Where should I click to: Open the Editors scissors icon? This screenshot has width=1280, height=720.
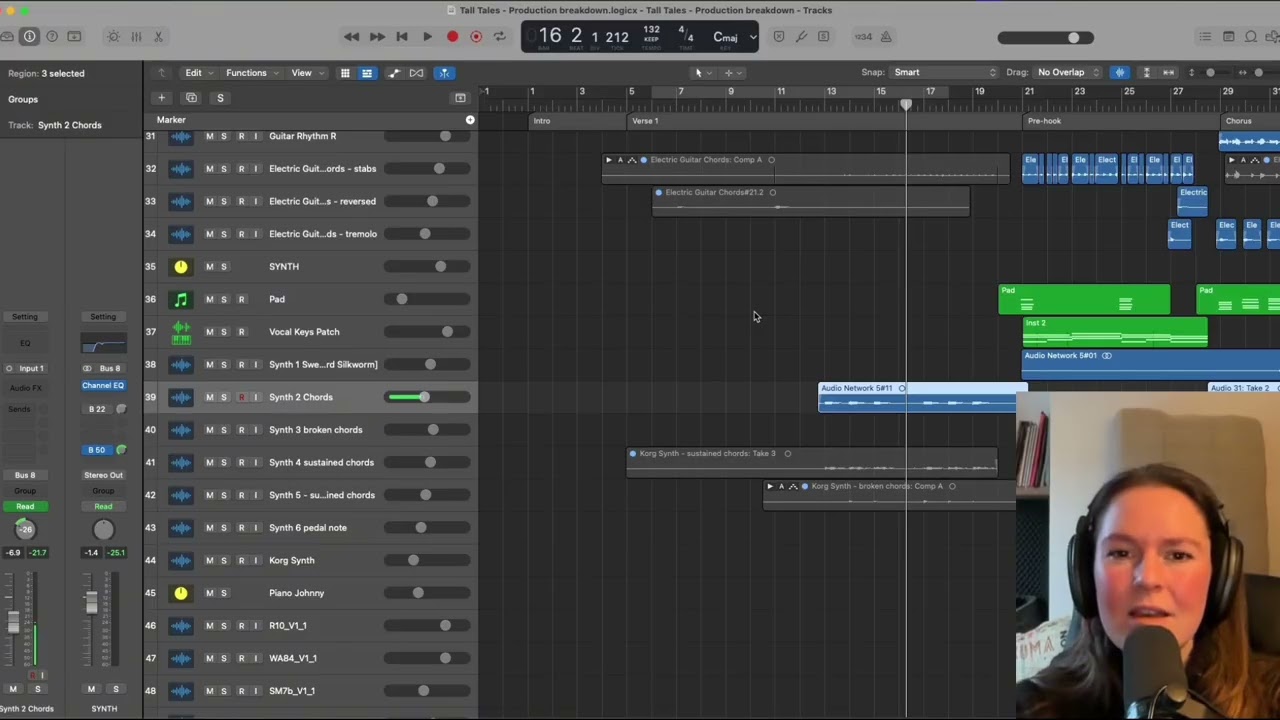(x=158, y=37)
